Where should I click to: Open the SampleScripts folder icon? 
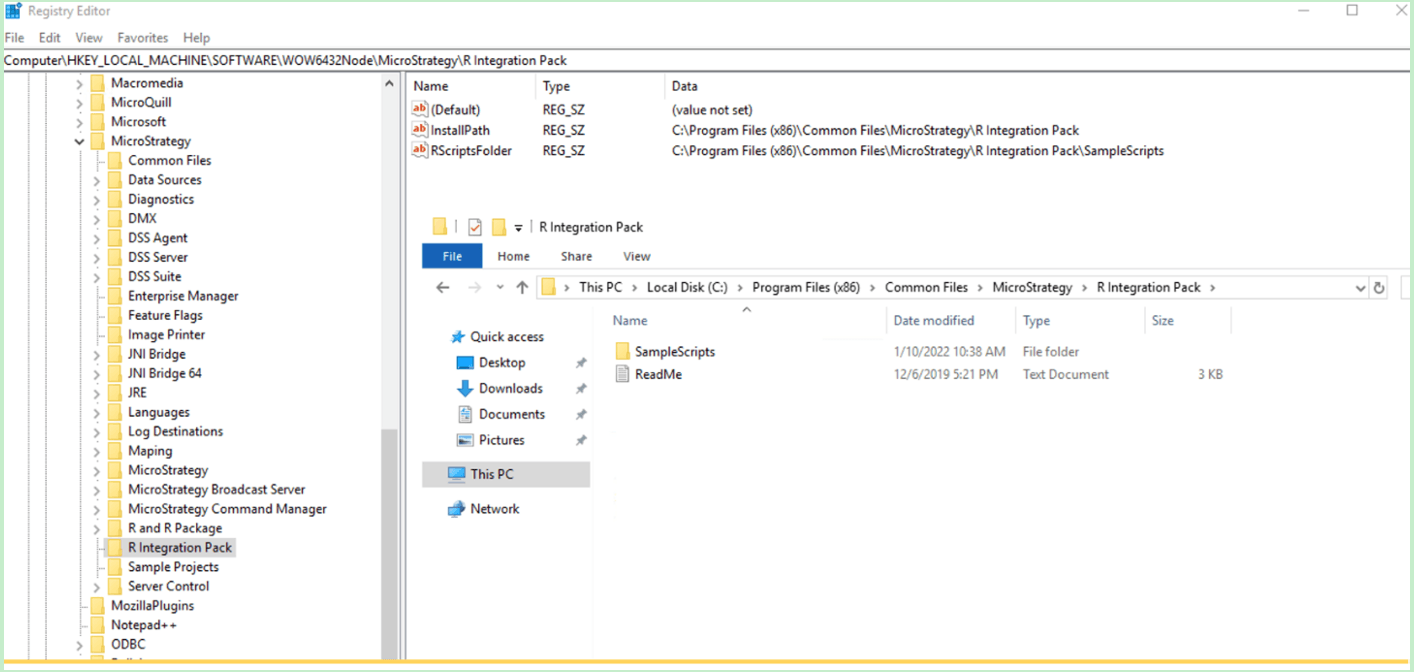tap(622, 352)
